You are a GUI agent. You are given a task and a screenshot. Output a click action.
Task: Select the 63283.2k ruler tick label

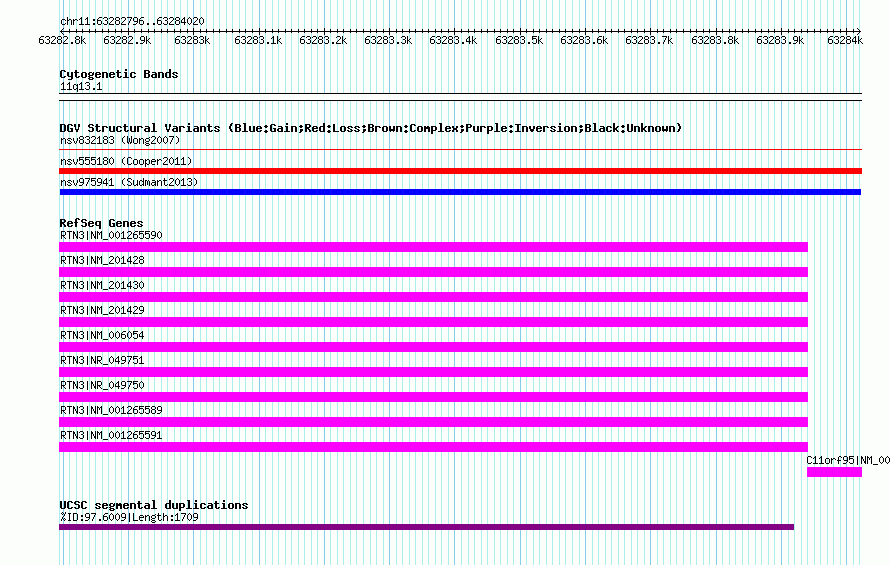click(x=323, y=40)
